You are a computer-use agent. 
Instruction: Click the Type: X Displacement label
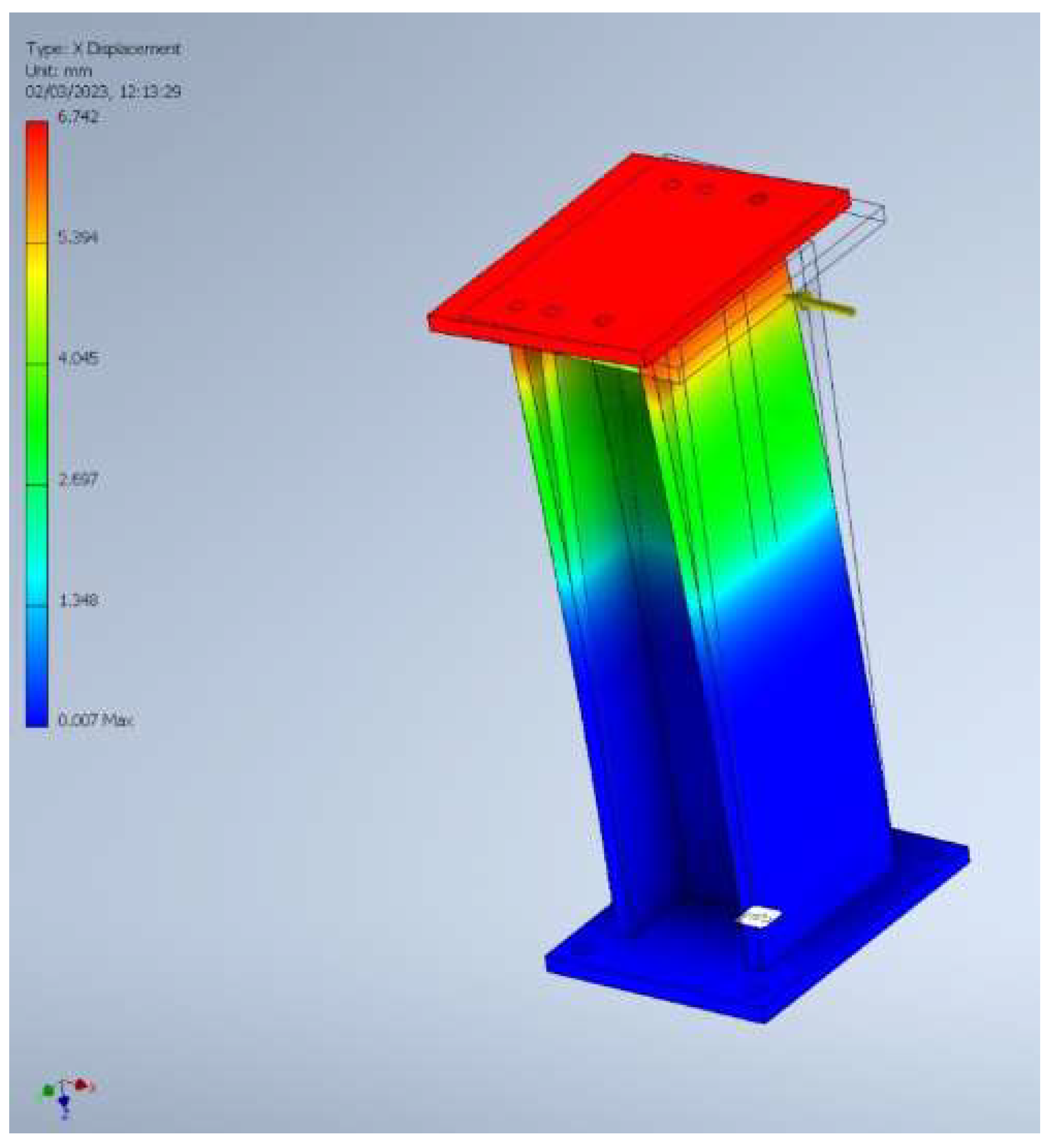(103, 49)
